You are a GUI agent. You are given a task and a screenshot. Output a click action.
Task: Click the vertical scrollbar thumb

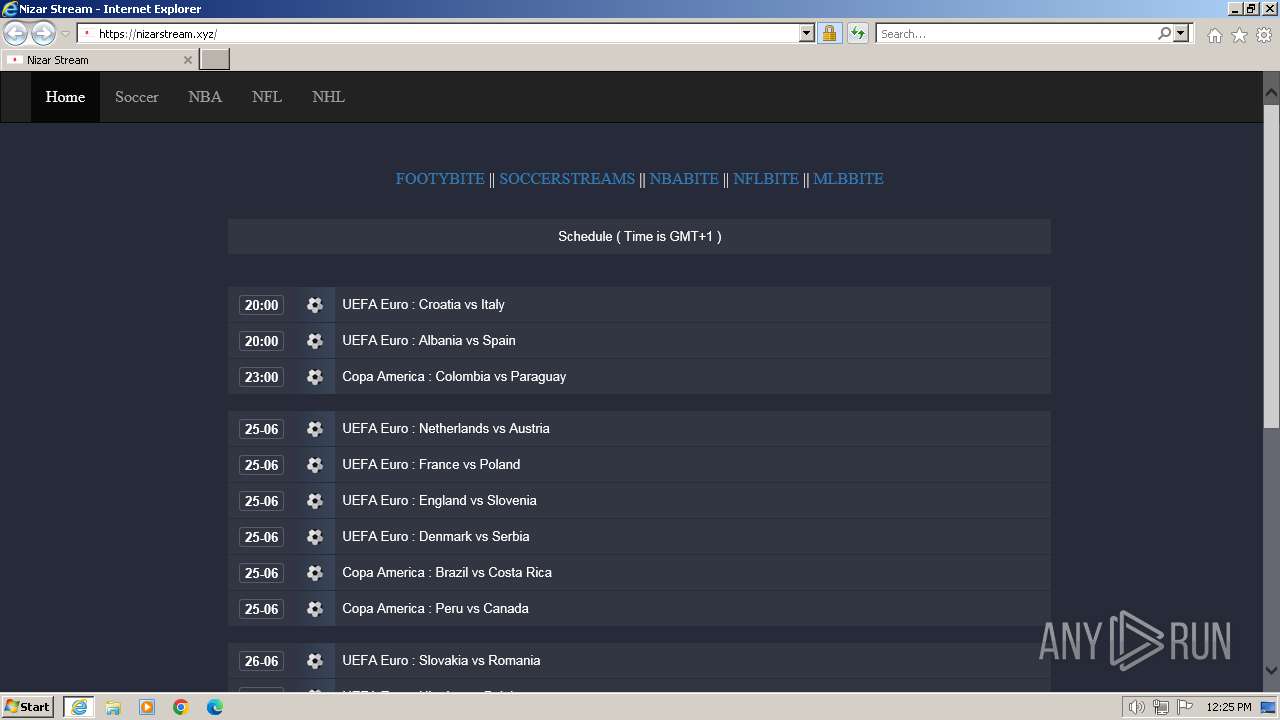[x=1271, y=266]
